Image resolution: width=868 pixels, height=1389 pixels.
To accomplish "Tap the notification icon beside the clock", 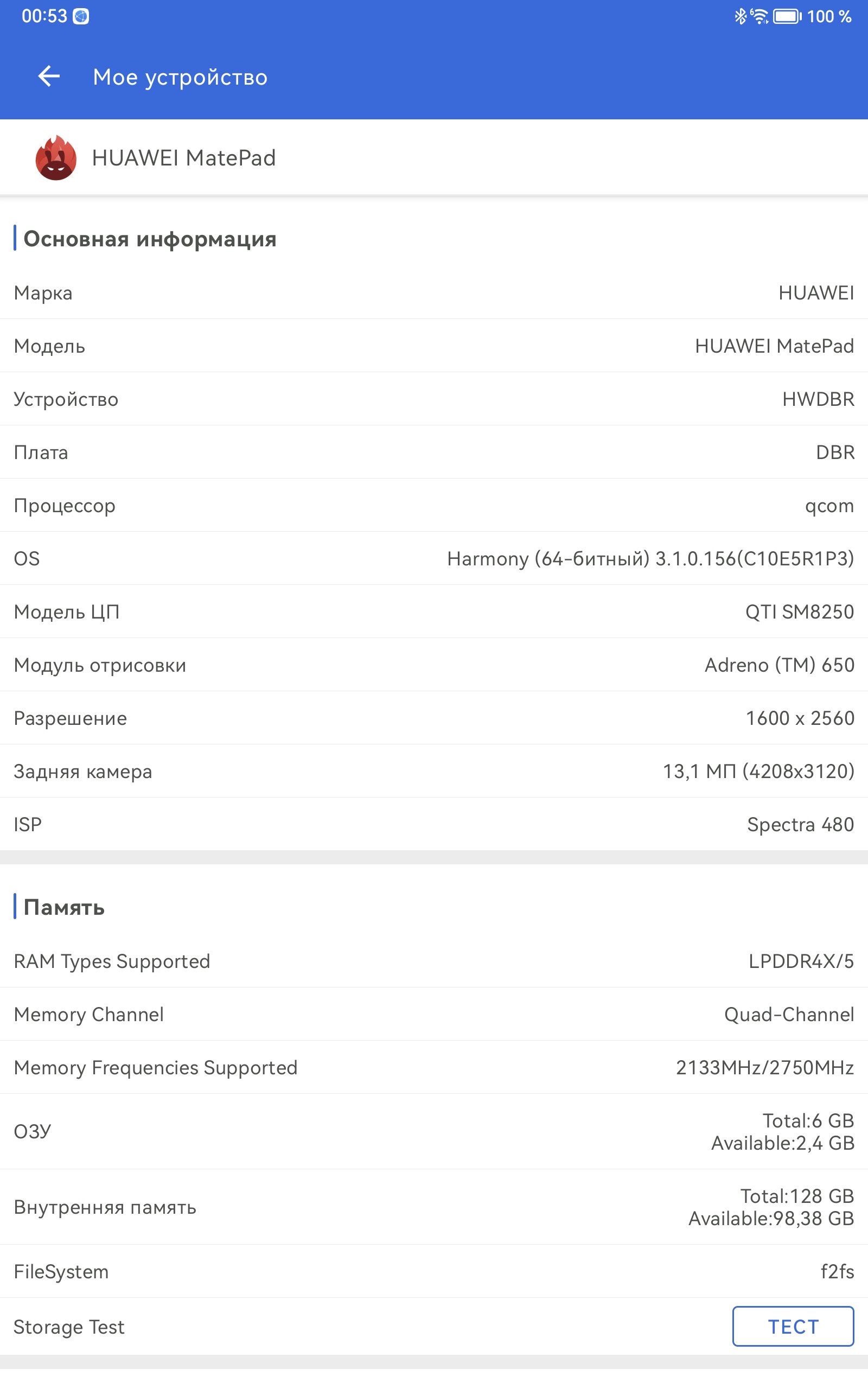I will click(81, 17).
